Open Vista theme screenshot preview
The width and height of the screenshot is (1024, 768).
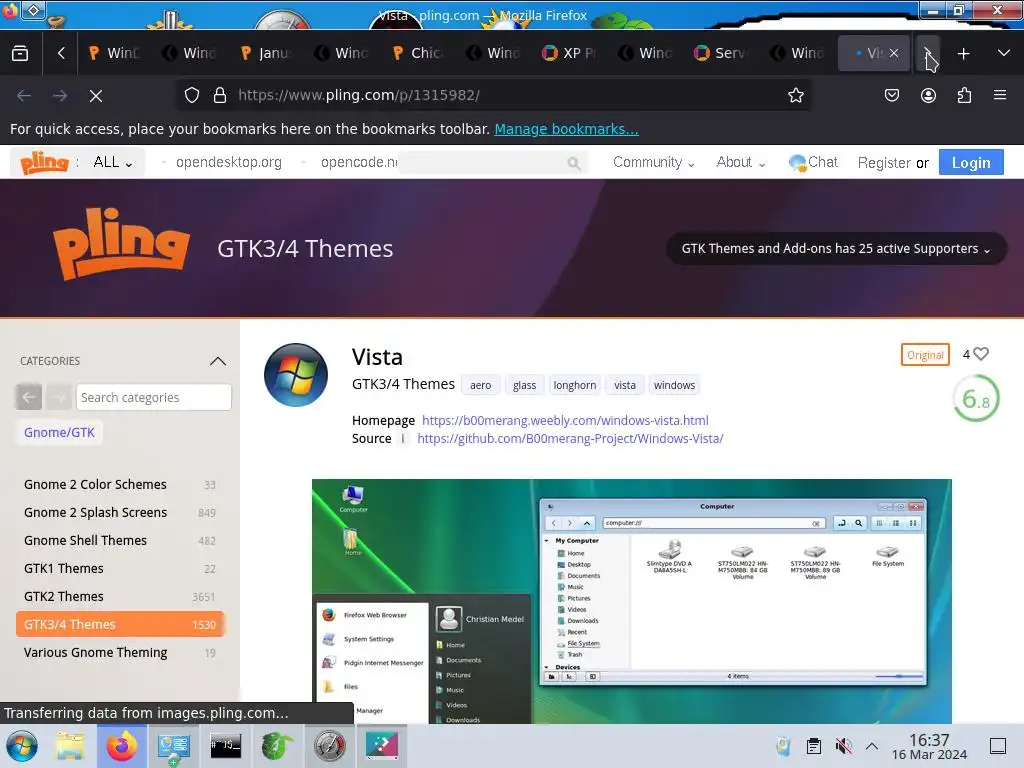pyautogui.click(x=632, y=601)
